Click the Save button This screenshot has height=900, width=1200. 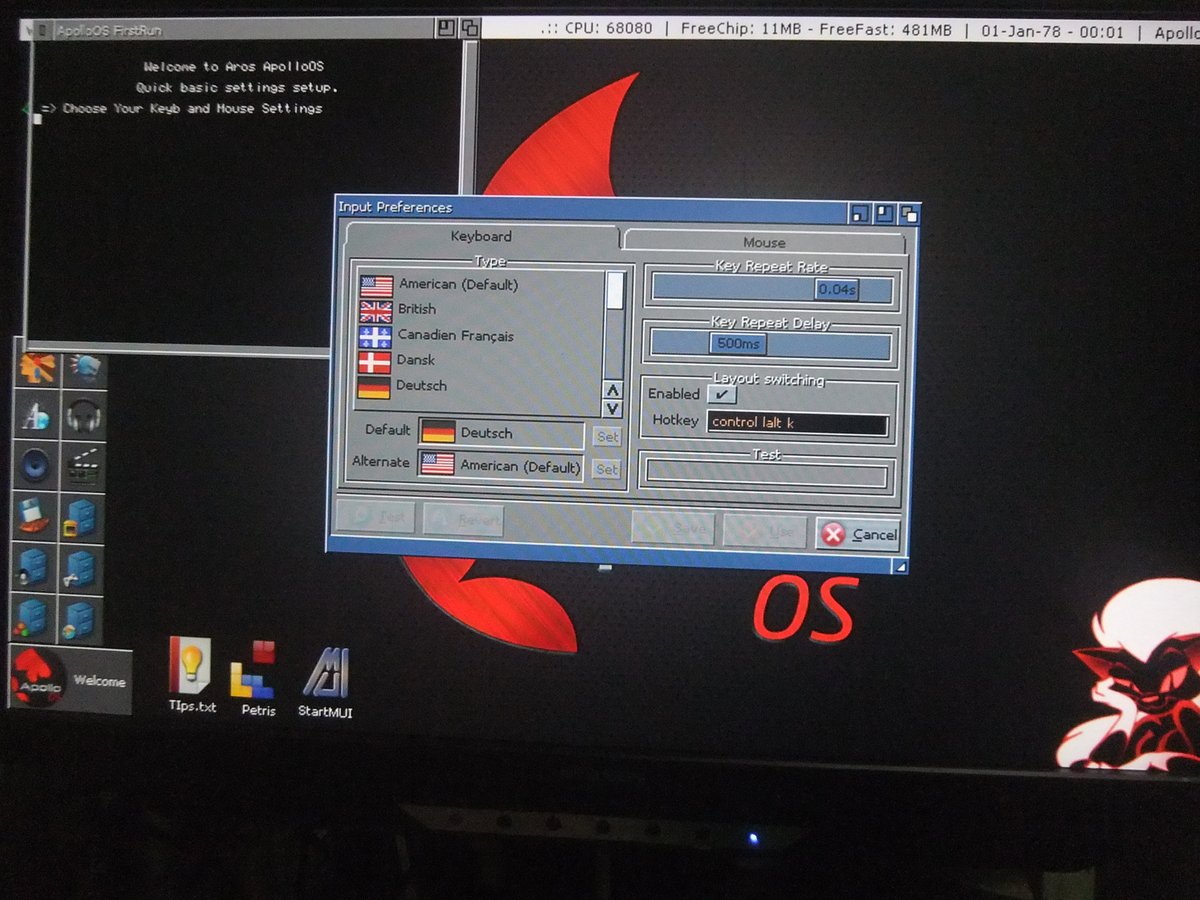click(x=673, y=528)
